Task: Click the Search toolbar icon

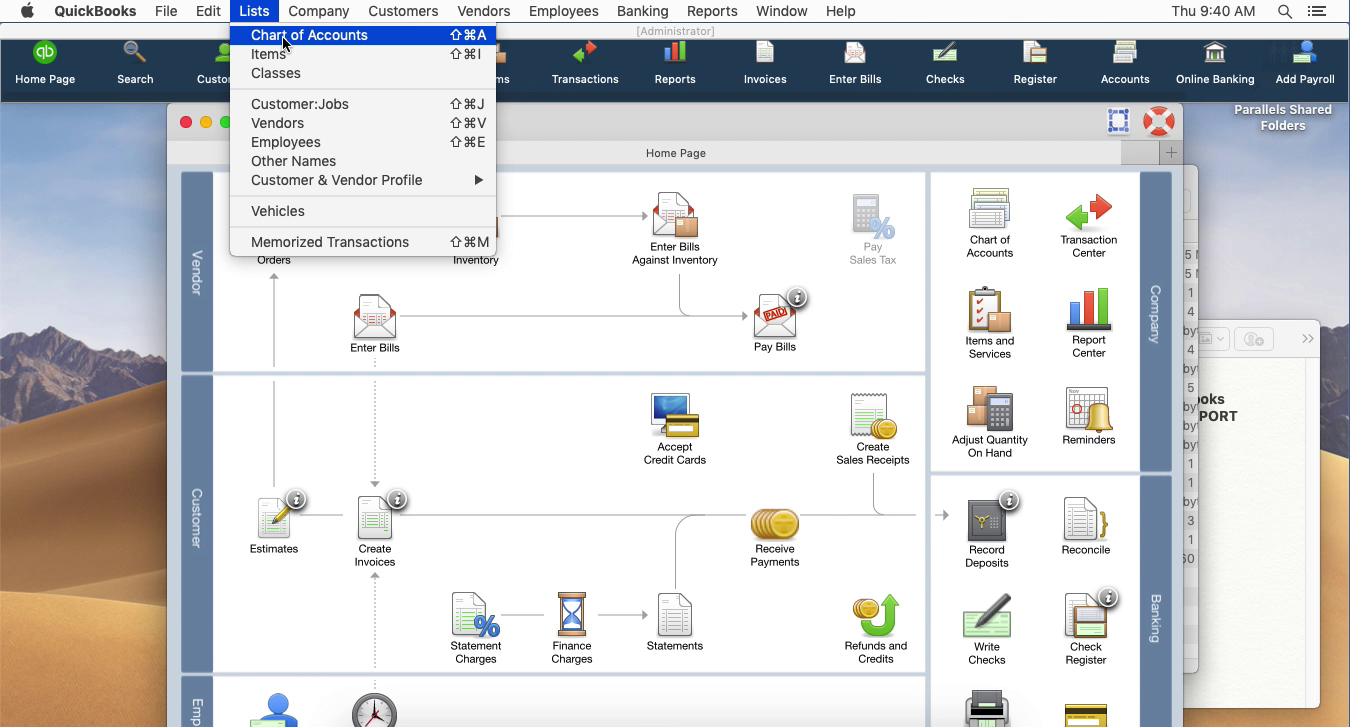Action: pos(135,63)
